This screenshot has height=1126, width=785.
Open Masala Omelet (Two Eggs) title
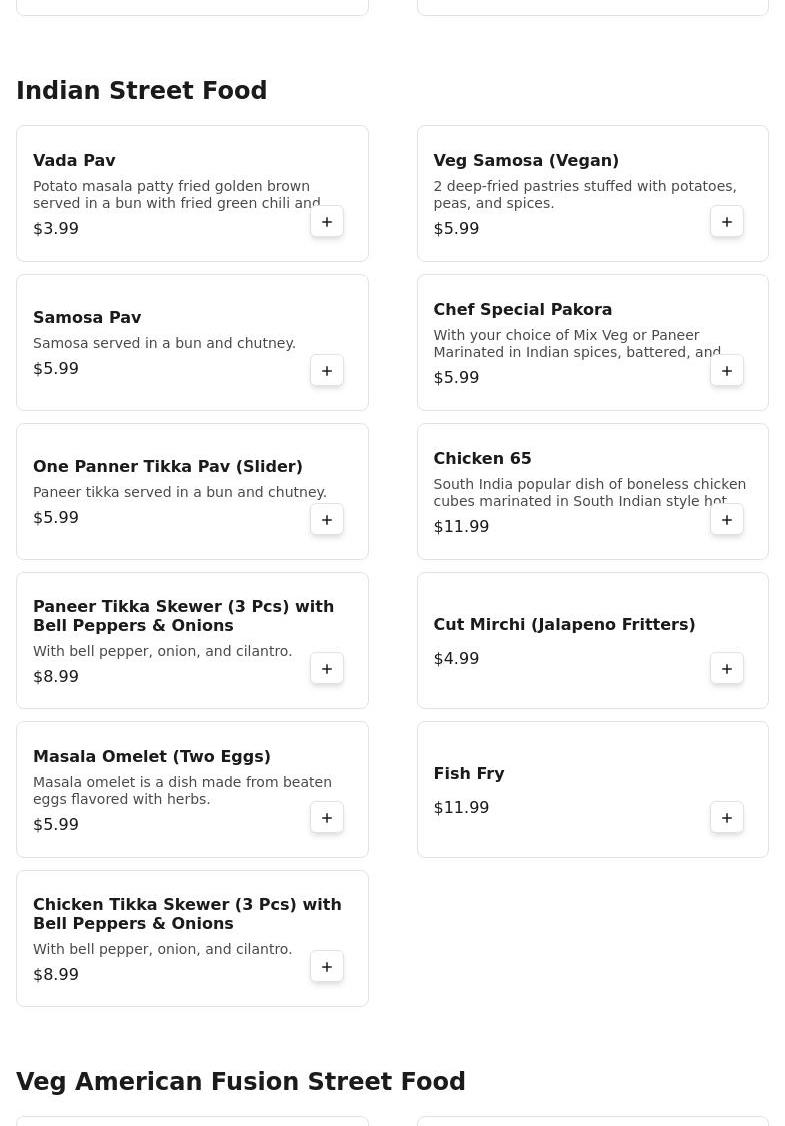[152, 757]
